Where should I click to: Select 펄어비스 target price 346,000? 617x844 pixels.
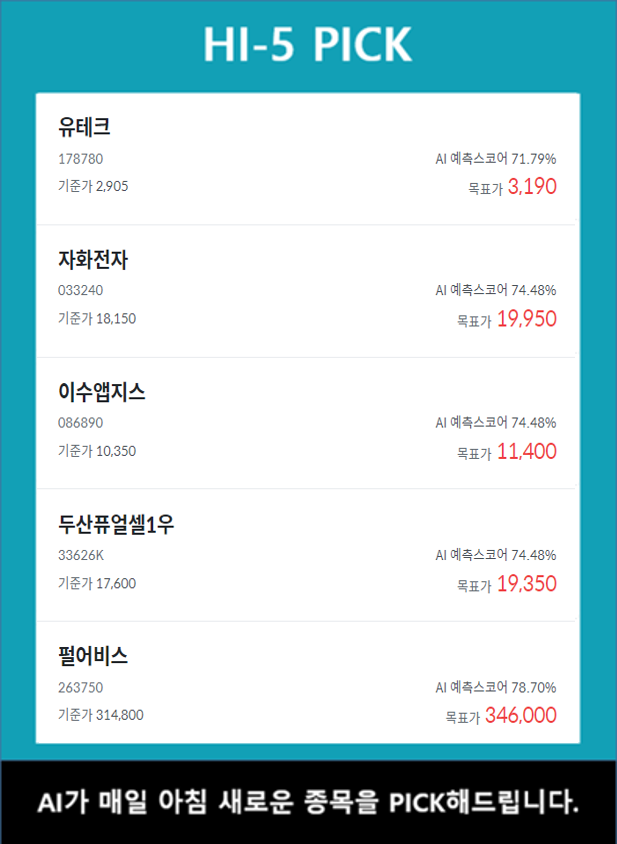click(x=520, y=716)
